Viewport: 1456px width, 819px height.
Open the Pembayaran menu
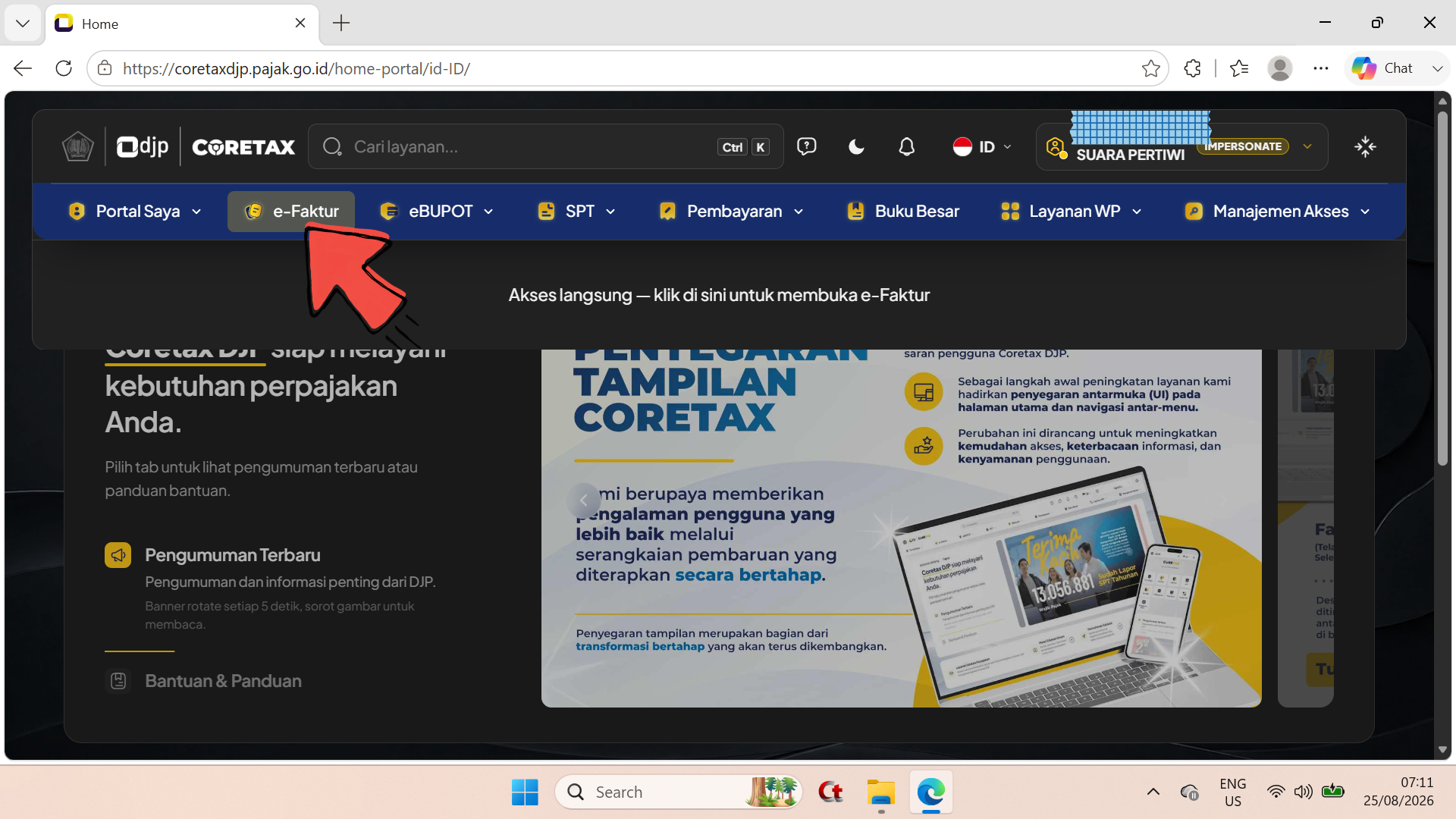pyautogui.click(x=731, y=211)
